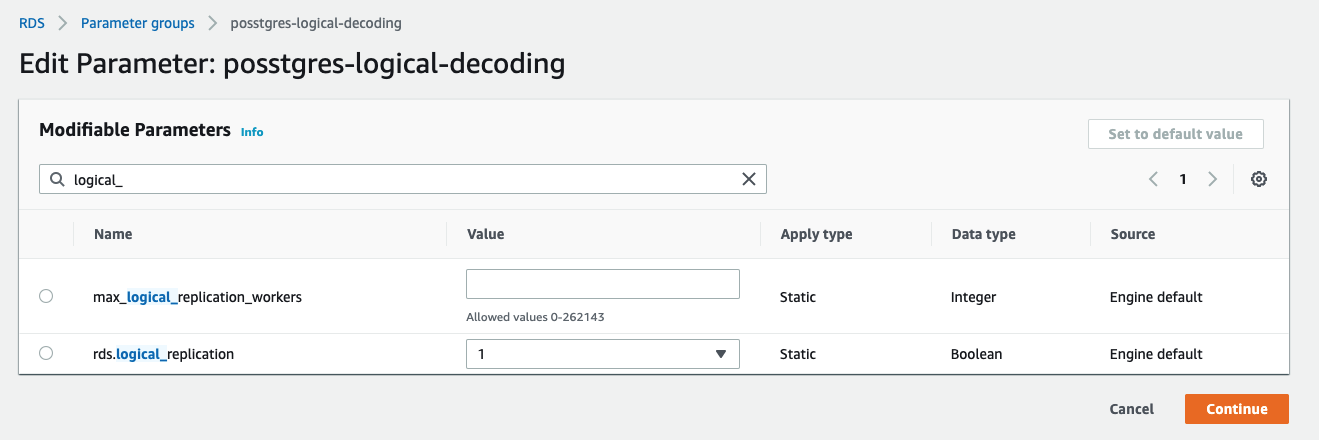
Task: Open the Info link beside Modifiable Parameters
Action: (252, 132)
